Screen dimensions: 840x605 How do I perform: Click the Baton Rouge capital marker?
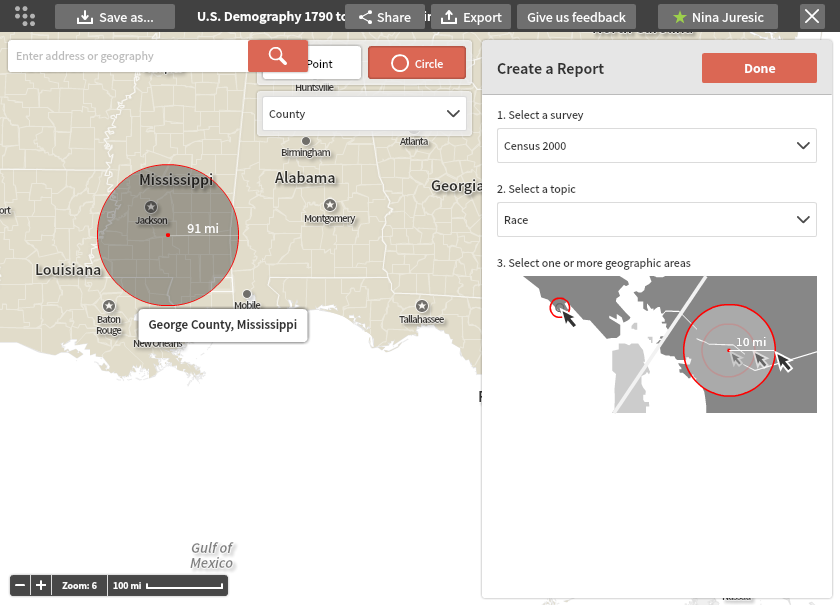coord(109,306)
